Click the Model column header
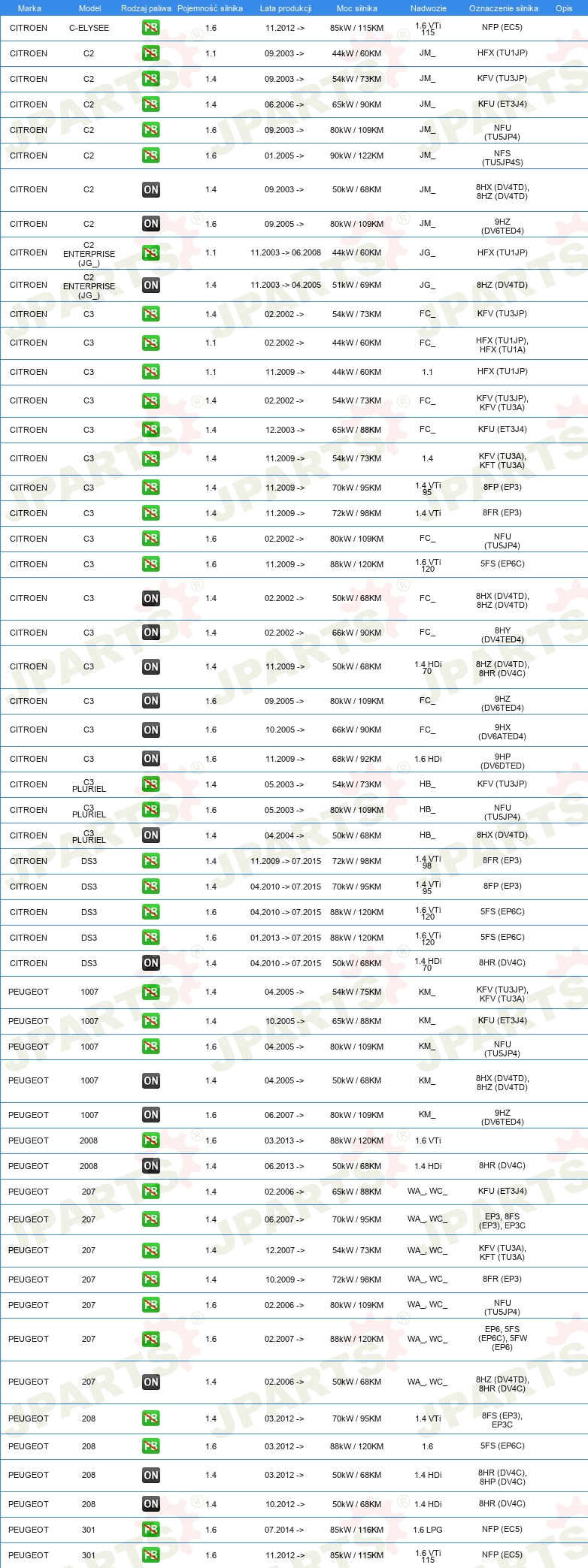This screenshot has width=588, height=1568. click(x=89, y=8)
